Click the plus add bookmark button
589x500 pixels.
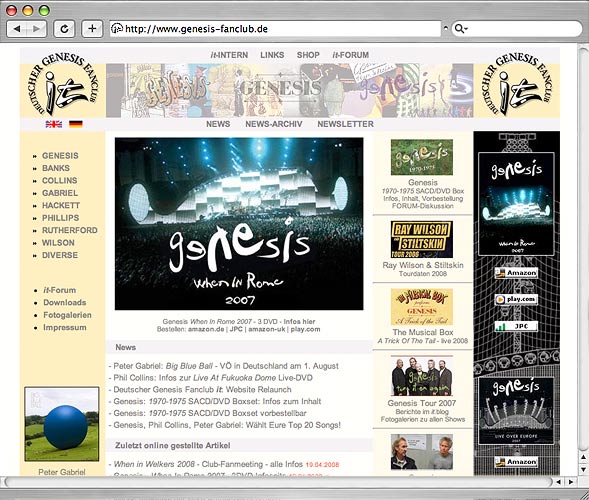click(92, 29)
